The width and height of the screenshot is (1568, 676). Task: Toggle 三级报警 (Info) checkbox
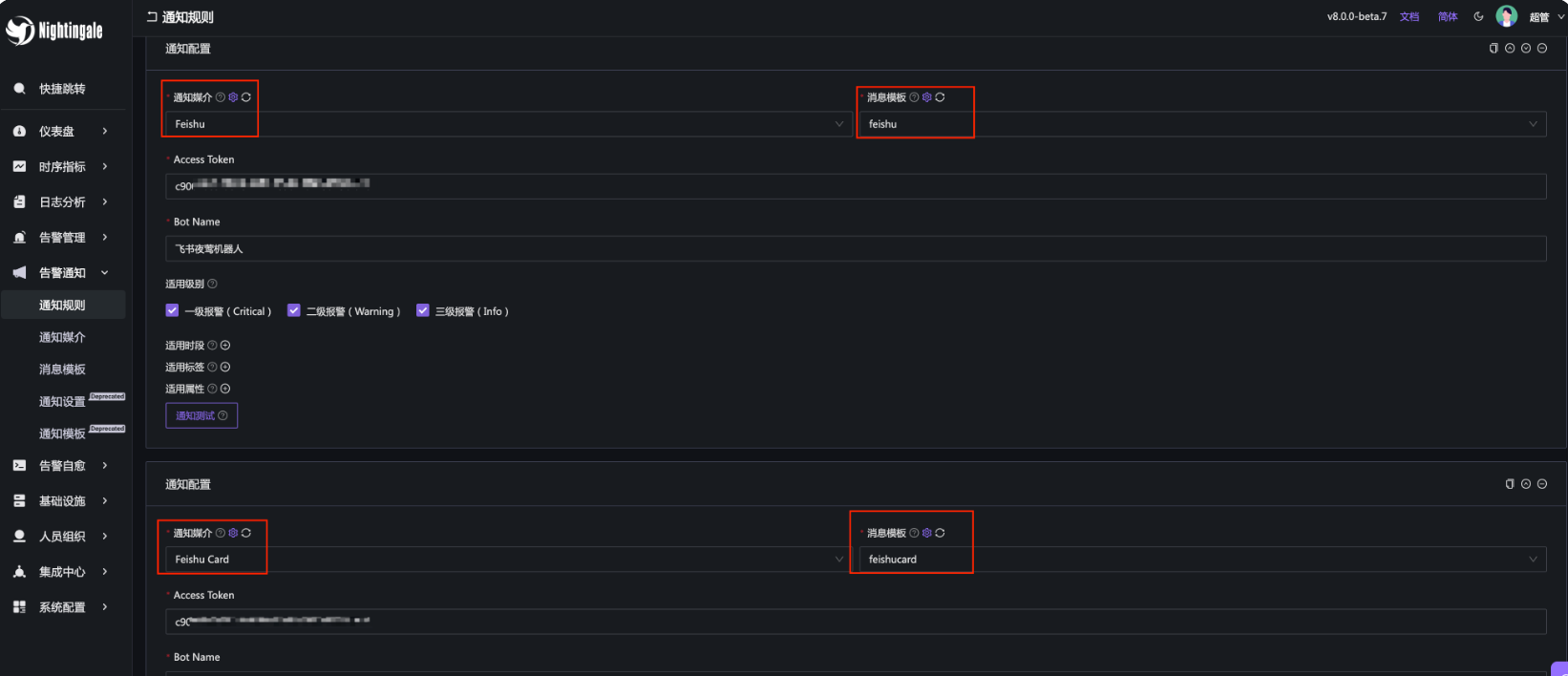tap(423, 310)
